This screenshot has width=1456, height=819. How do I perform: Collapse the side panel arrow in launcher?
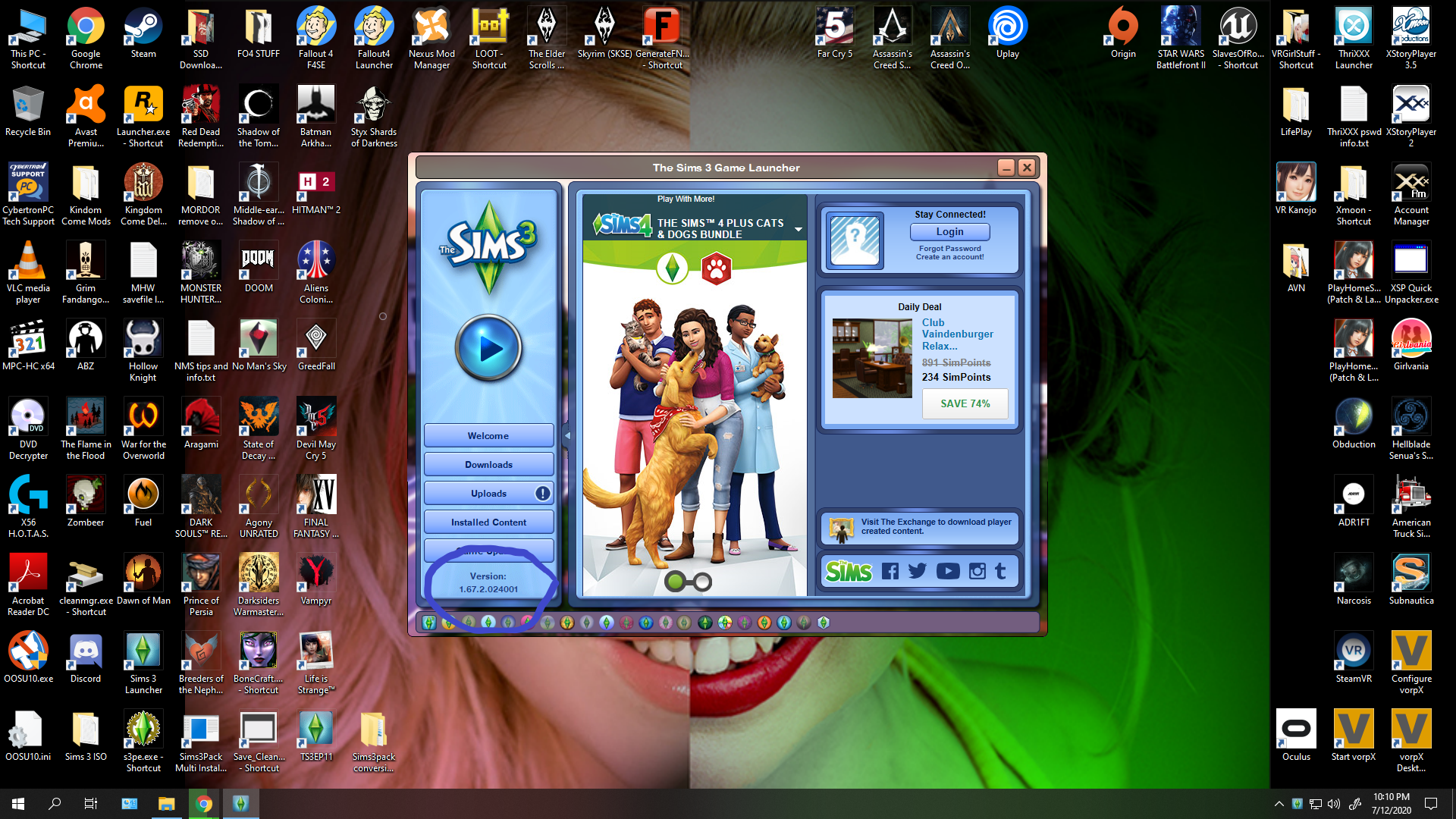[566, 436]
